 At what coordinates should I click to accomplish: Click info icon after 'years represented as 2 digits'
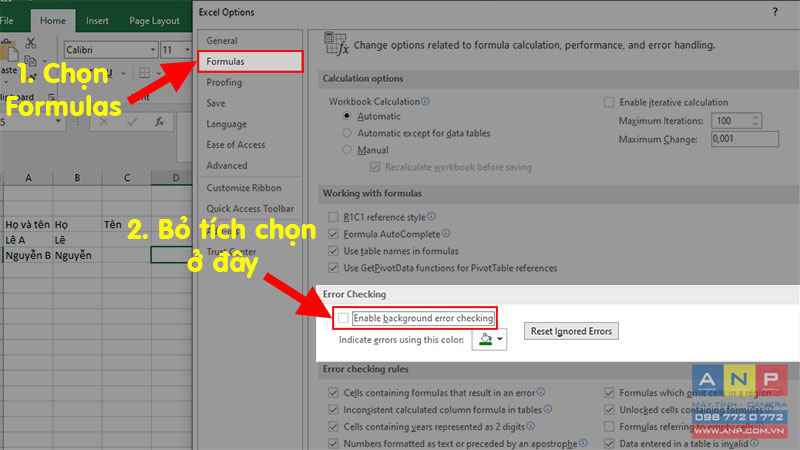pyautogui.click(x=531, y=426)
